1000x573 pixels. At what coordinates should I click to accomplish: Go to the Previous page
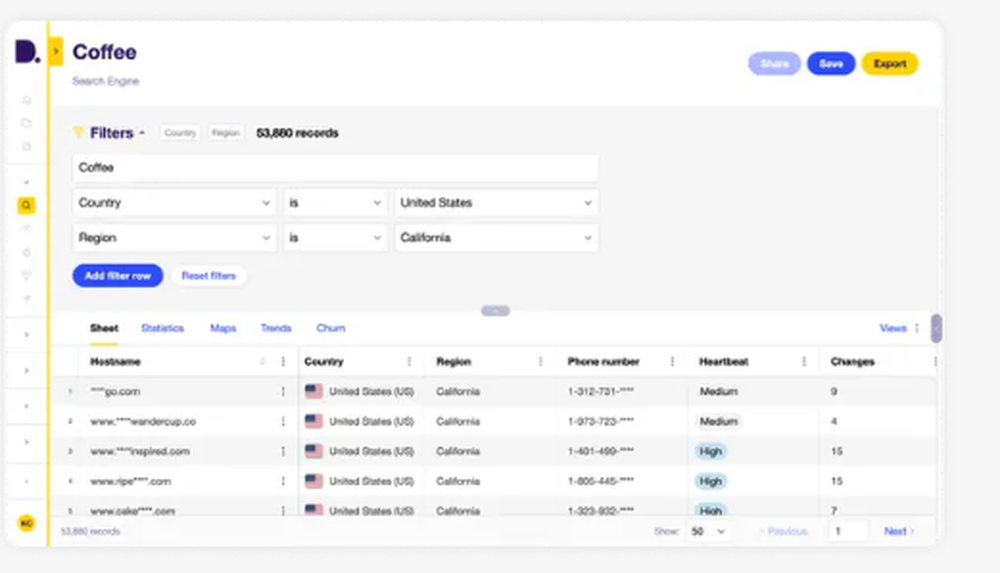coord(784,531)
